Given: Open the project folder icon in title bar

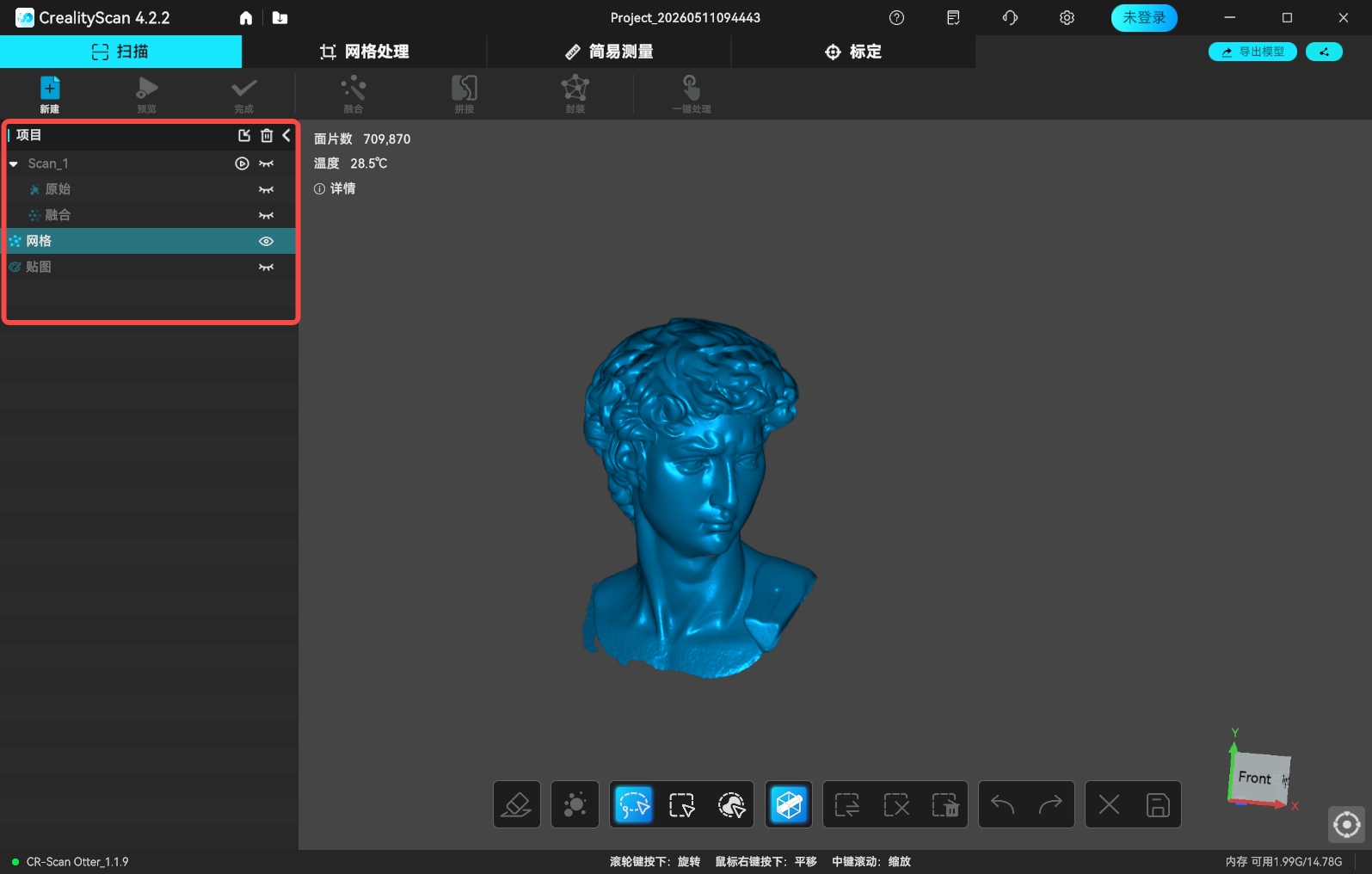Looking at the screenshot, I should tap(280, 18).
